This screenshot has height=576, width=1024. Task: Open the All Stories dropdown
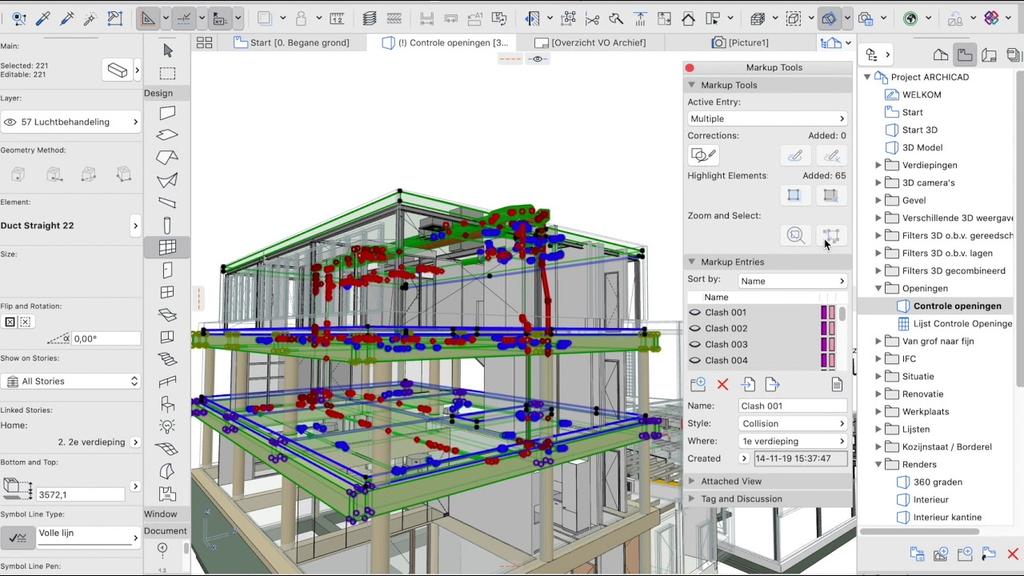71,381
